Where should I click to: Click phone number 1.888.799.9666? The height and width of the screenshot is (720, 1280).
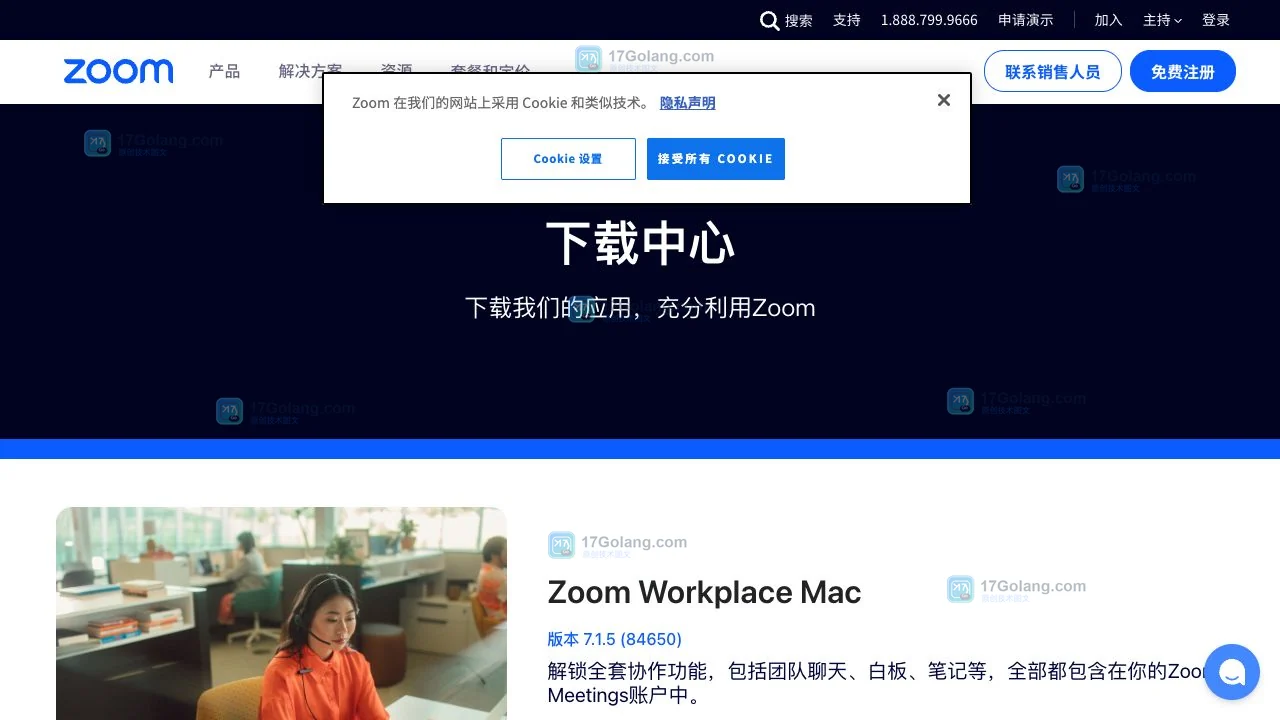pos(929,20)
